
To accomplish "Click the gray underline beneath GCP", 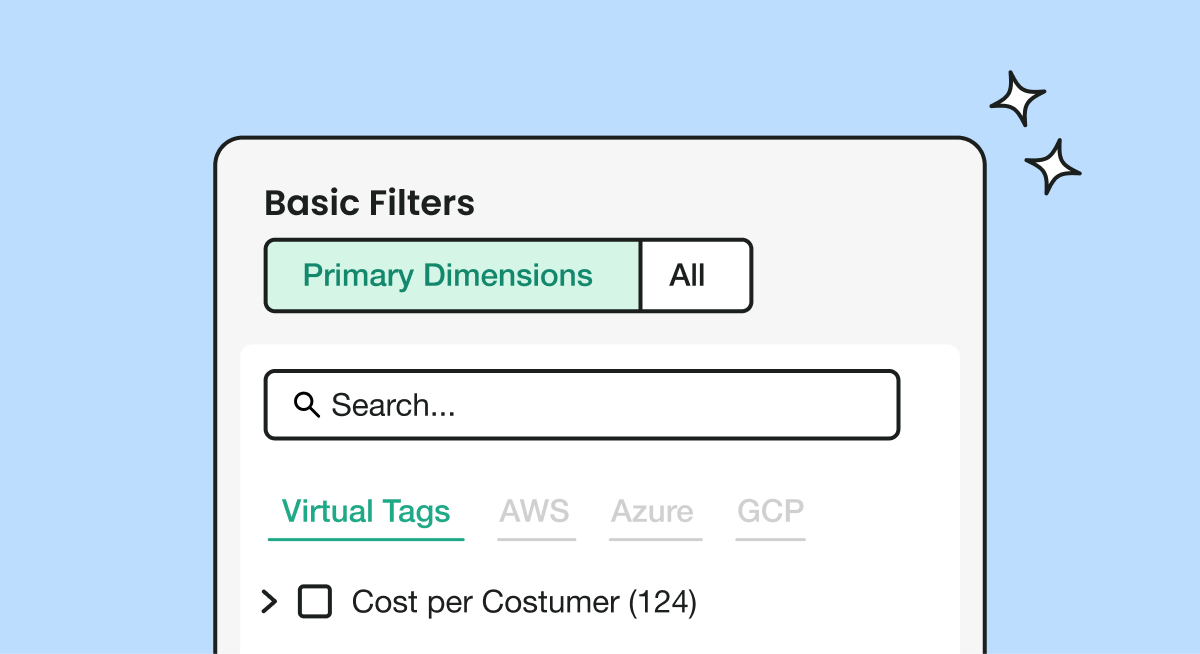I will click(770, 540).
